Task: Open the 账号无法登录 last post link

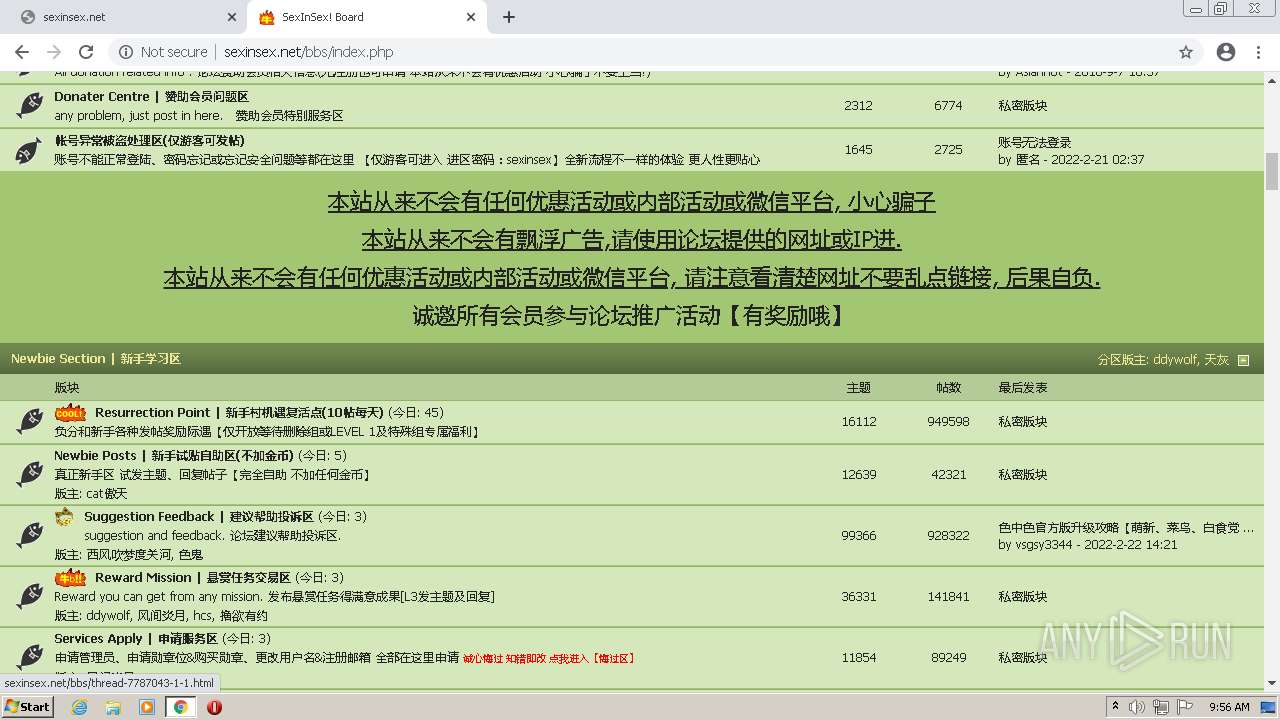Action: point(1034,142)
